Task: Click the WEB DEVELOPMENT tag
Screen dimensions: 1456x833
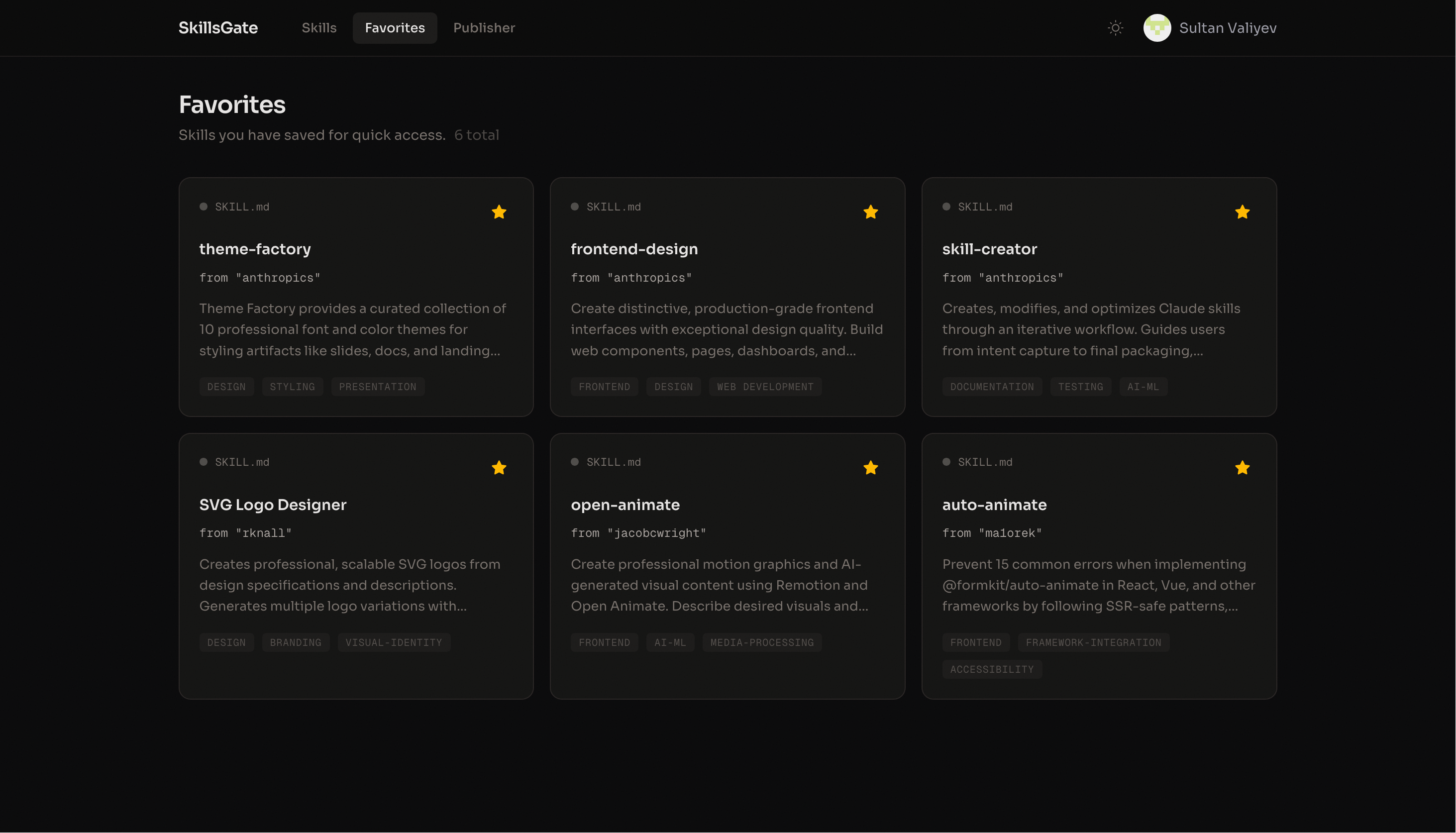Action: pyautogui.click(x=765, y=387)
